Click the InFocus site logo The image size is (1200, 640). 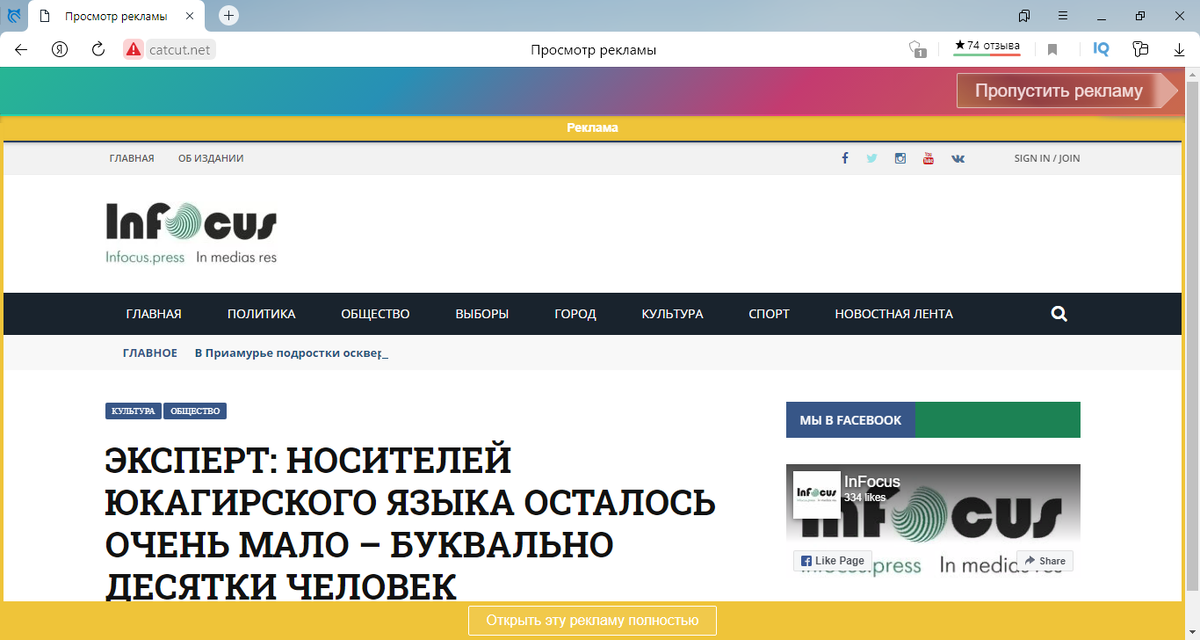pyautogui.click(x=191, y=234)
